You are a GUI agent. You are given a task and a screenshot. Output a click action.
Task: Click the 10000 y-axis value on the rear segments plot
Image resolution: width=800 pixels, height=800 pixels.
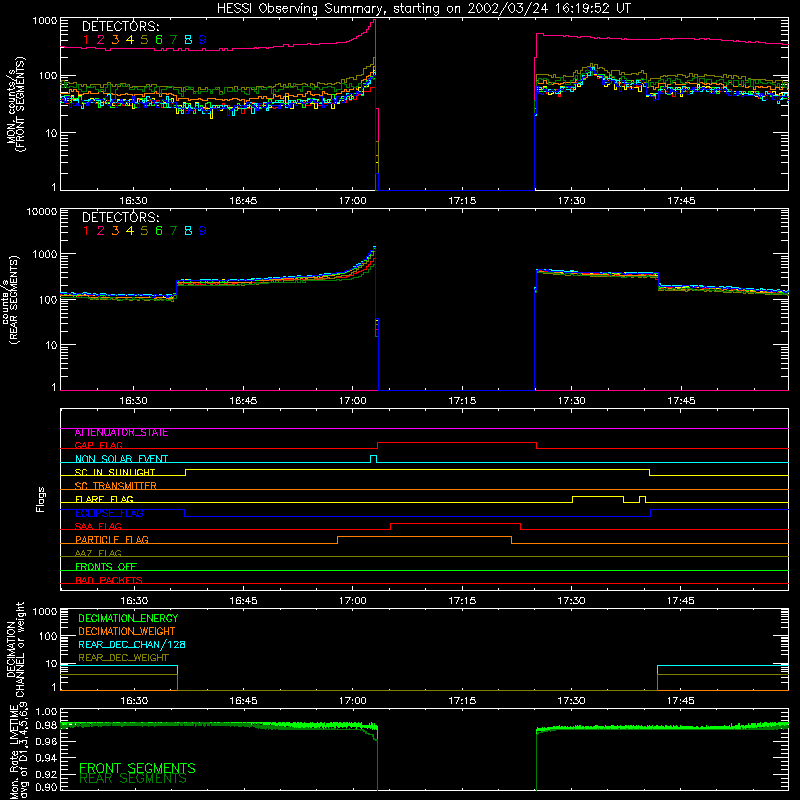[42, 212]
